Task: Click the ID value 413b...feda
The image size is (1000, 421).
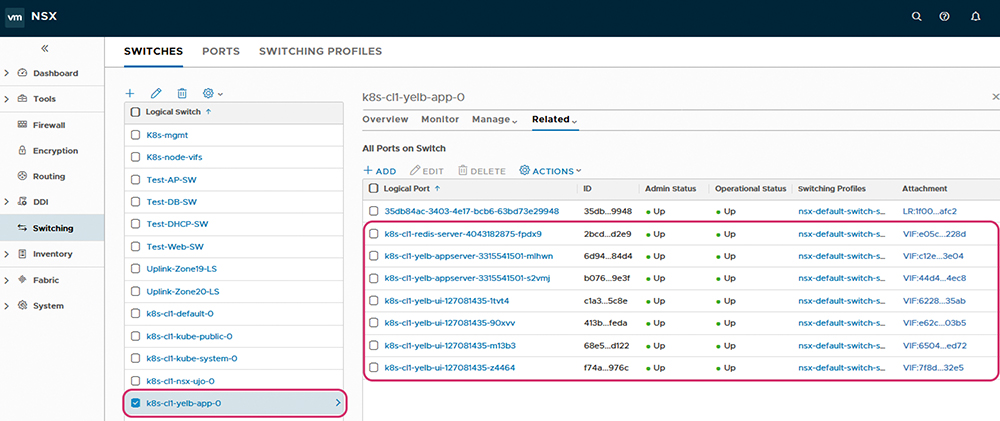Action: pyautogui.click(x=605, y=323)
